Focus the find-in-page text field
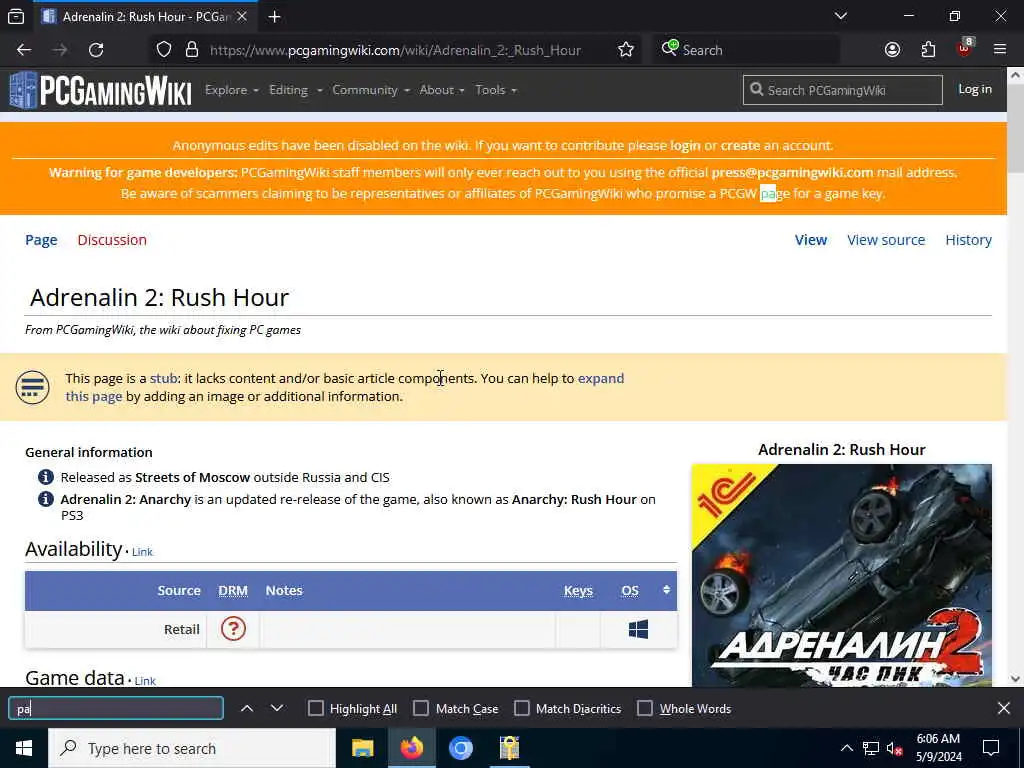1024x768 pixels. [x=116, y=709]
